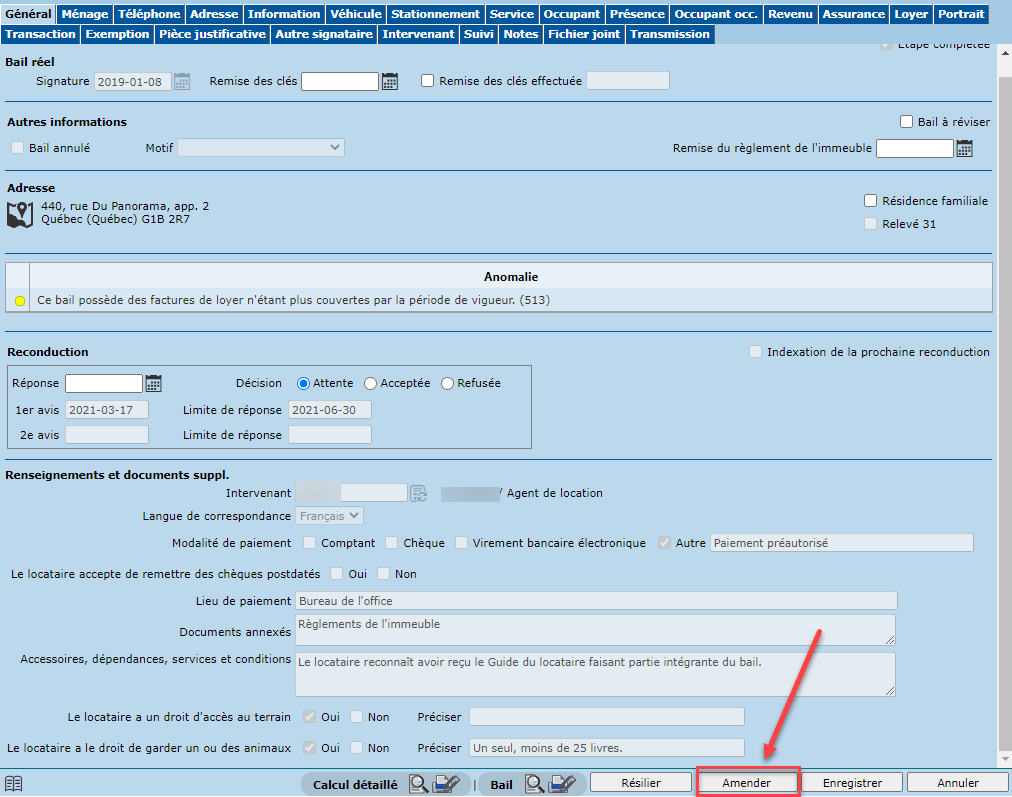
Task: Click the Lieu de paiement text field
Action: pyautogui.click(x=596, y=600)
